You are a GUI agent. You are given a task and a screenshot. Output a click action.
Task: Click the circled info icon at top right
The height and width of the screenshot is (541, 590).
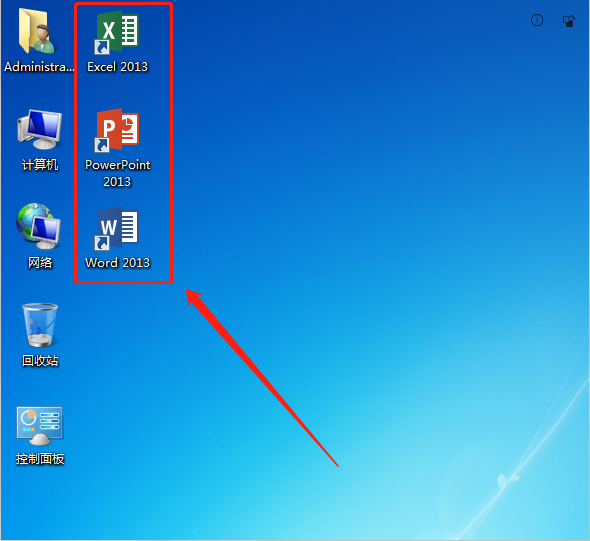pyautogui.click(x=537, y=20)
